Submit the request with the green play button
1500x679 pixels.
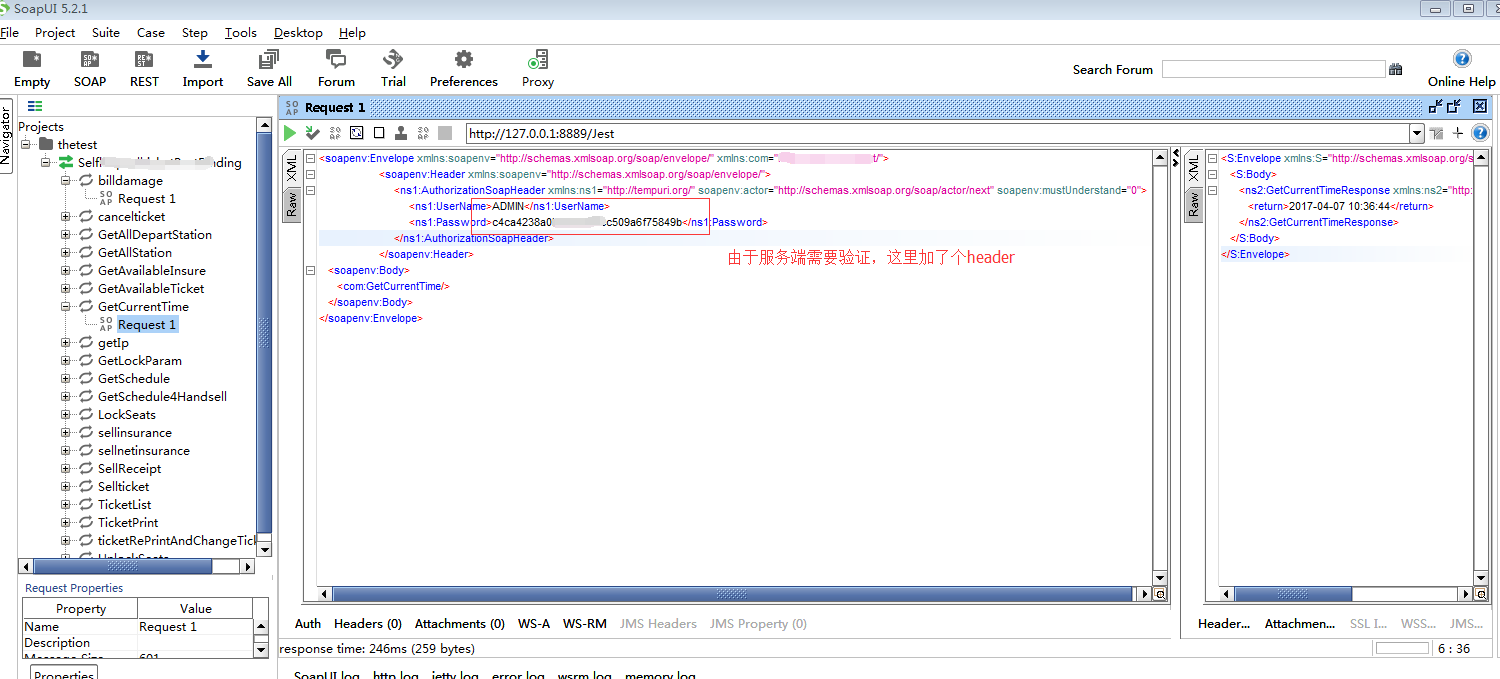point(290,133)
